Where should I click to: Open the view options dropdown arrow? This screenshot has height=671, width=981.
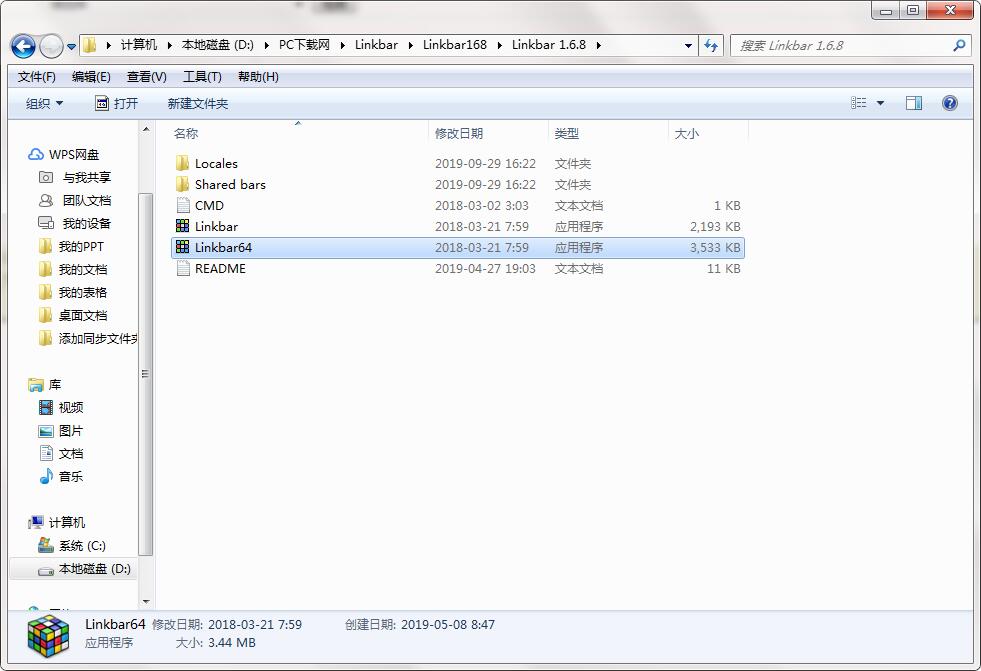(880, 103)
